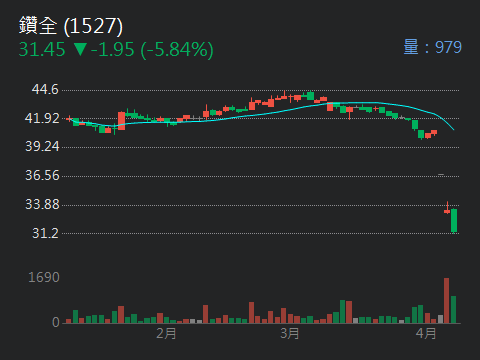Click the 39.24 price axis label

pos(42,146)
